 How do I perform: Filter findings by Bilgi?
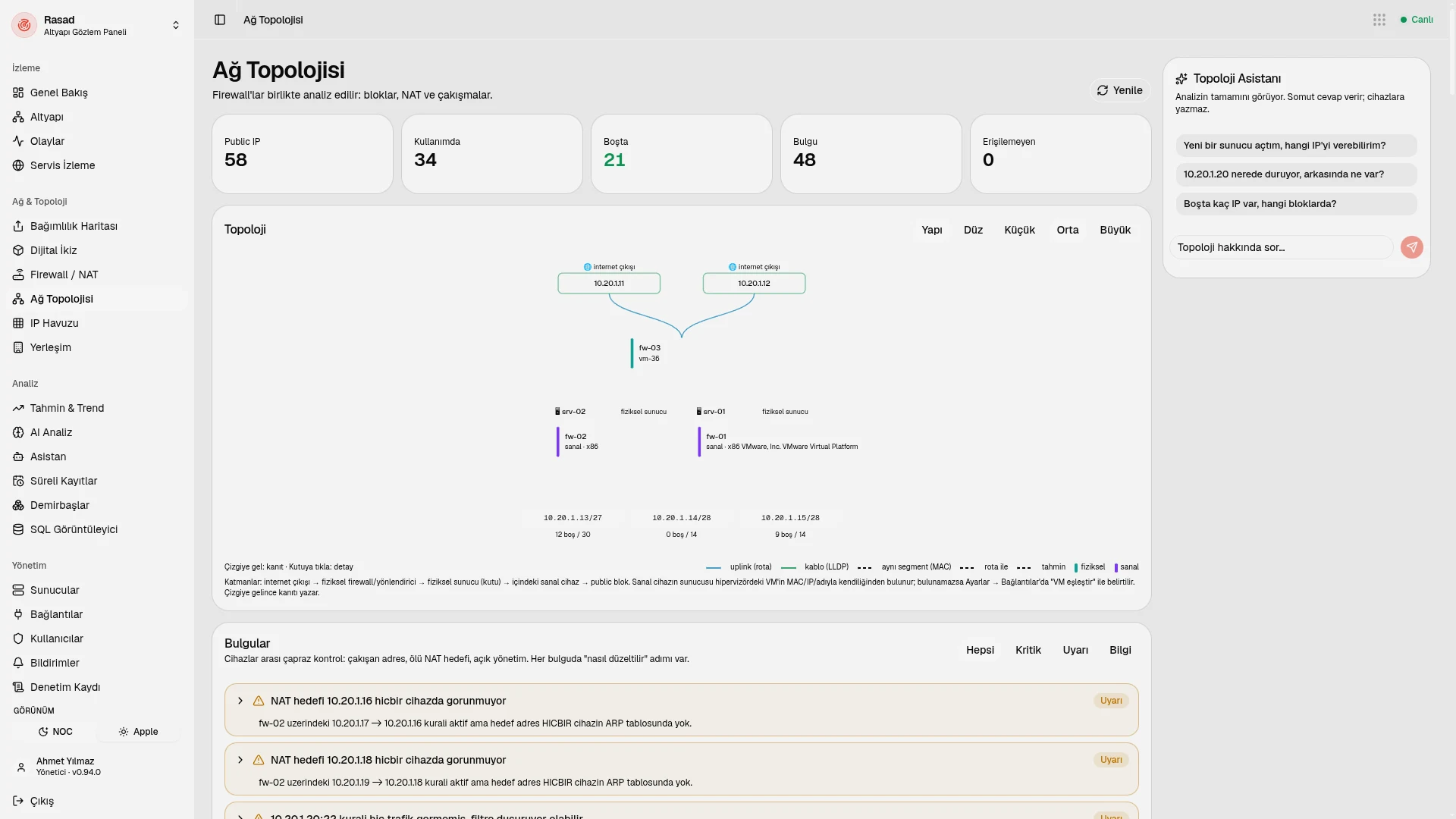[x=1120, y=650]
